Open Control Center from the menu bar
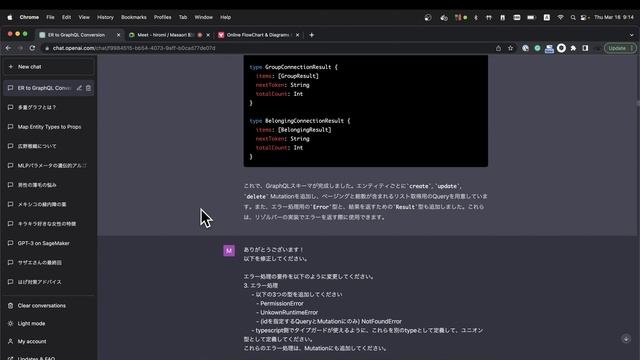This screenshot has height=360, width=640. [584, 17]
